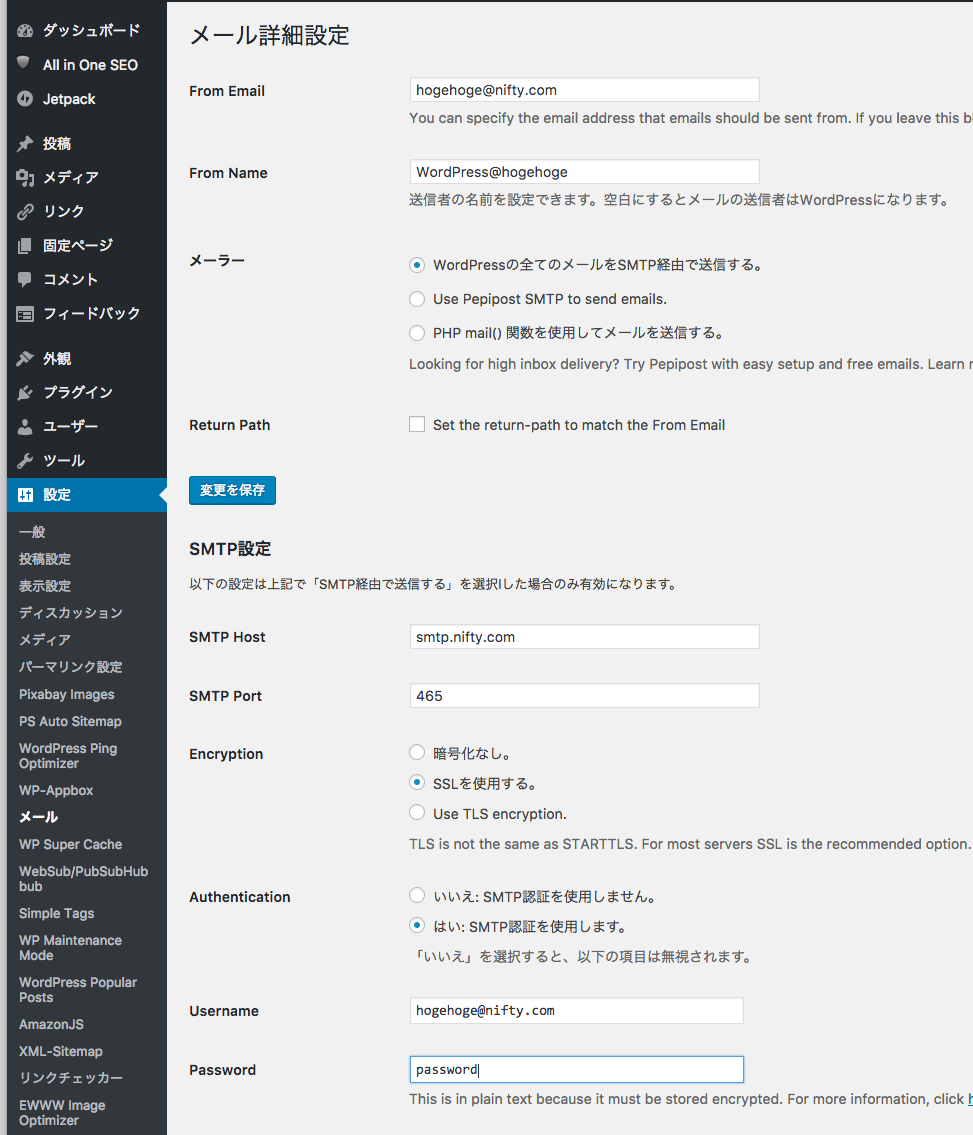The height and width of the screenshot is (1135, 973).
Task: Select はい use SMTP authentication radio
Action: (417, 925)
